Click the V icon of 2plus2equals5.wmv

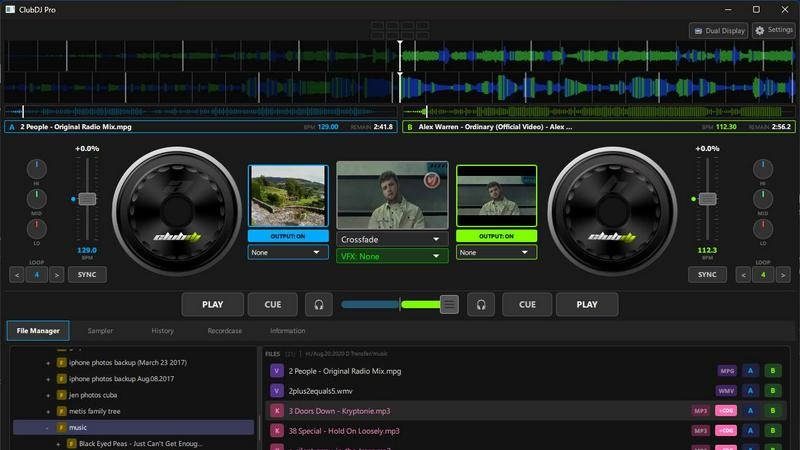277,391
